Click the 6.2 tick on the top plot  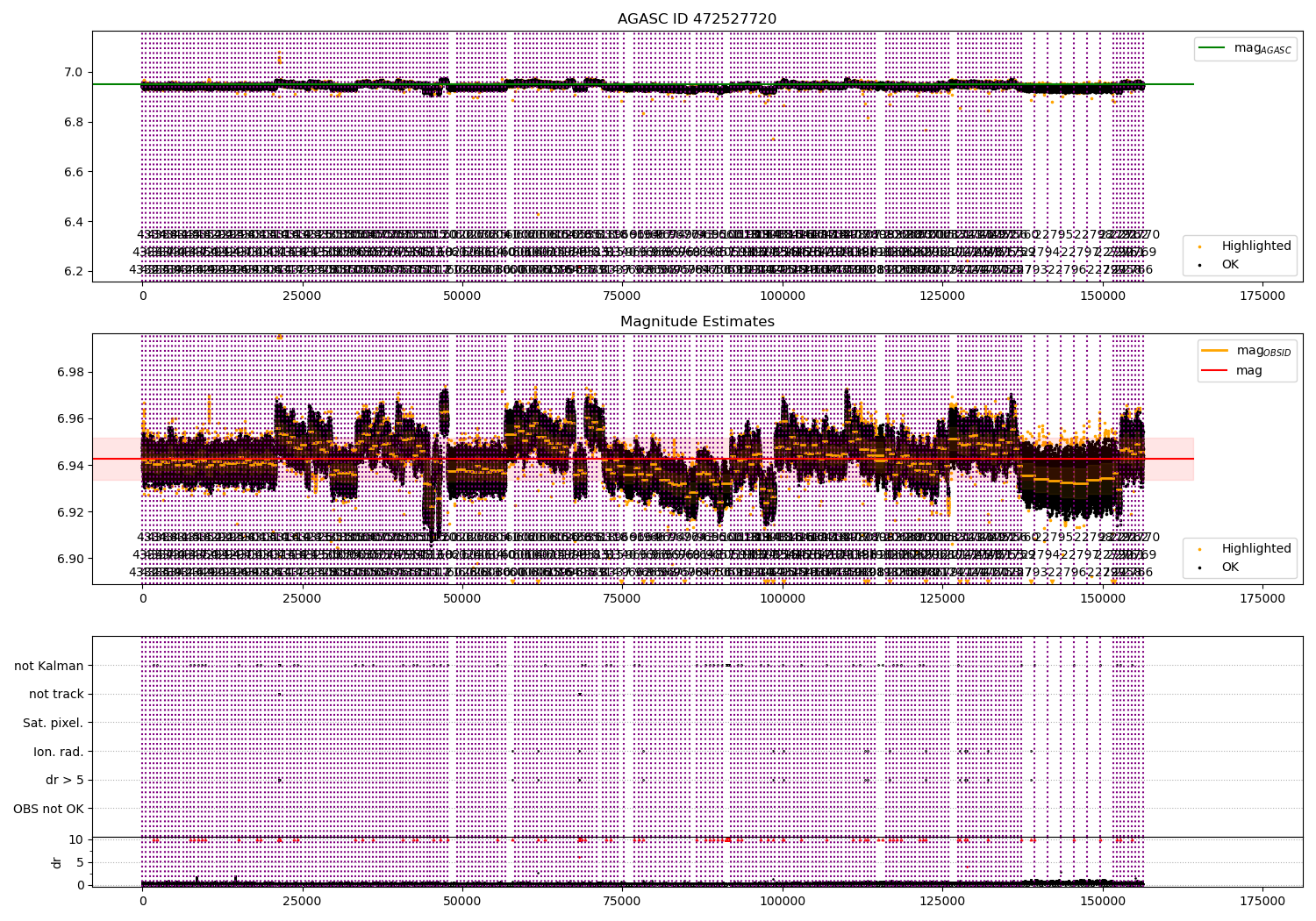(x=74, y=271)
